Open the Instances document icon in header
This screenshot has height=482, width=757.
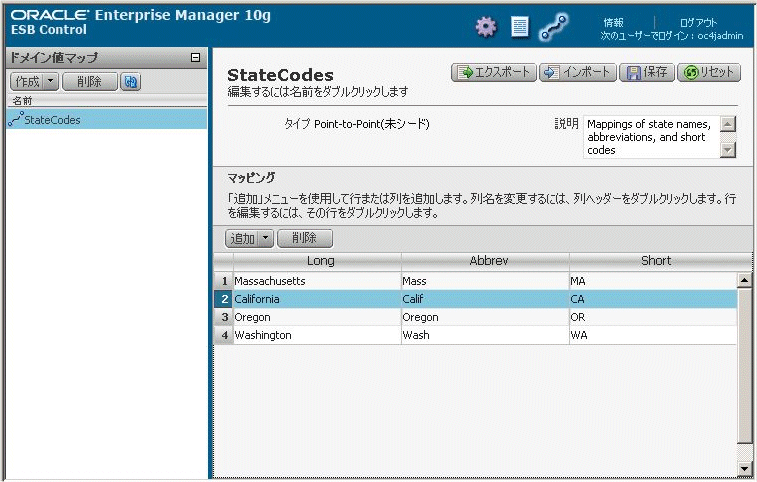click(x=520, y=27)
